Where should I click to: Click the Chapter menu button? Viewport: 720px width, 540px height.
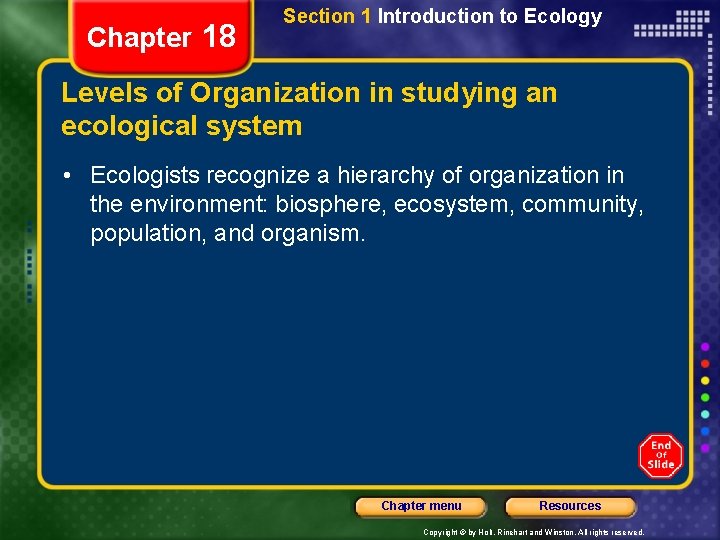pyautogui.click(x=421, y=506)
